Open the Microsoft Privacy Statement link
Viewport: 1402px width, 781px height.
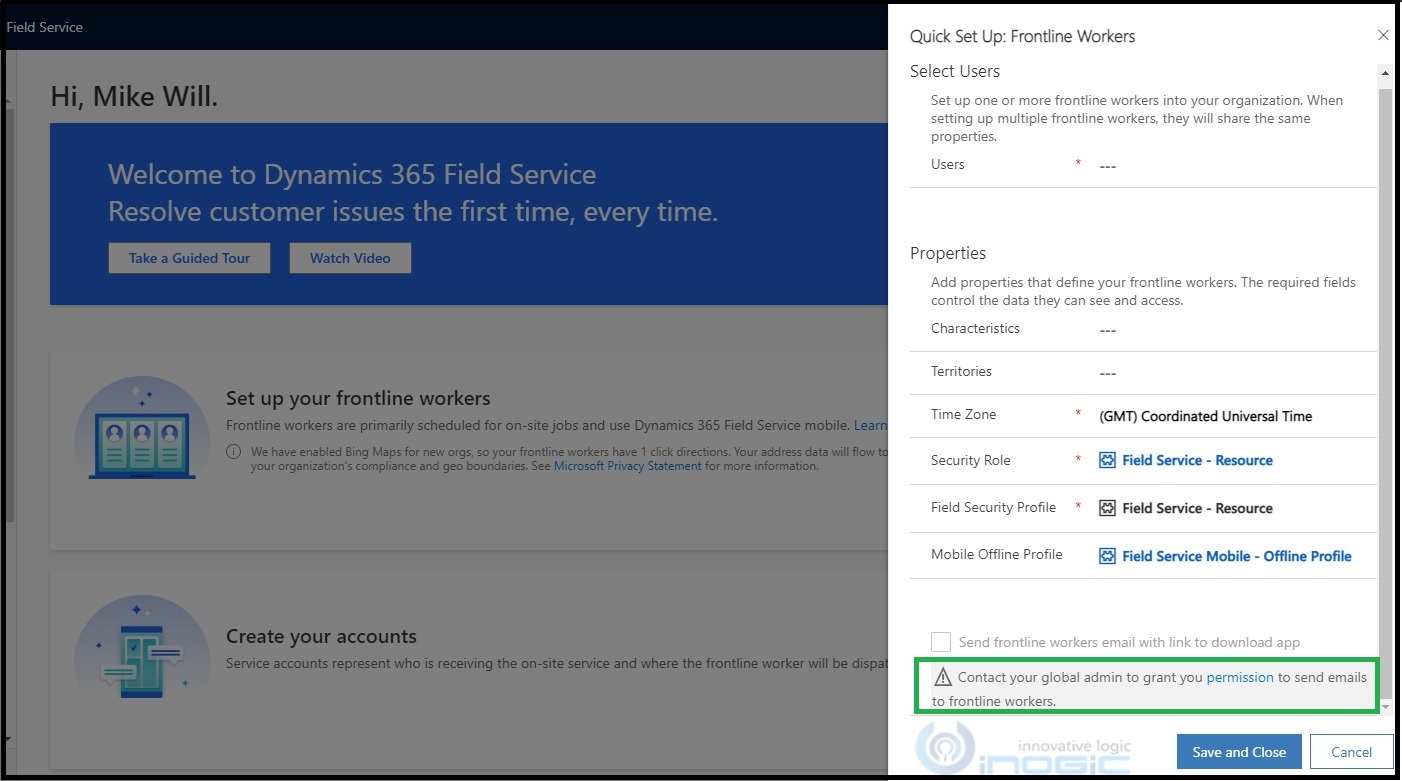(627, 466)
